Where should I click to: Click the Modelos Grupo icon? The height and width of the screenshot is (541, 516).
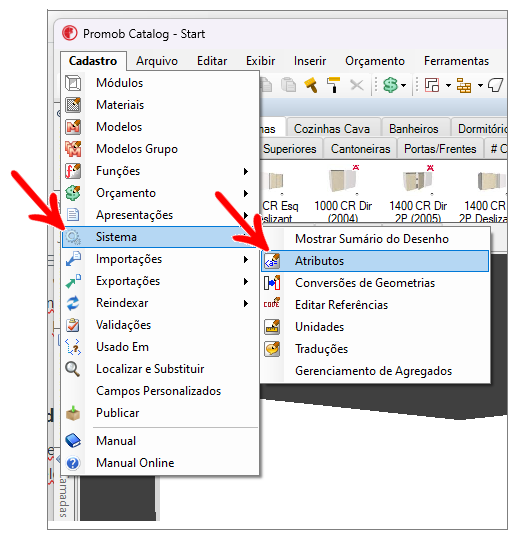pos(73,149)
